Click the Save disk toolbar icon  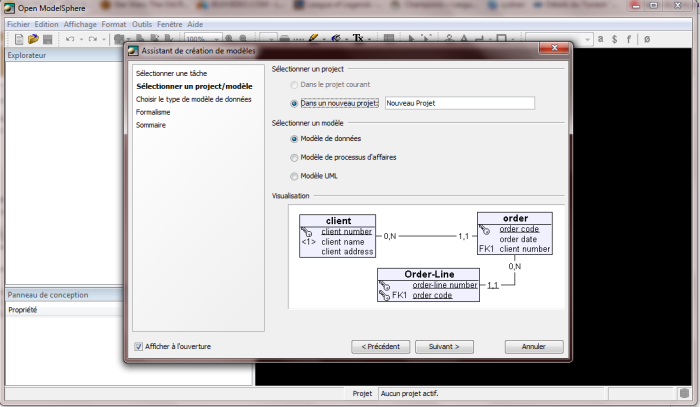pos(47,39)
